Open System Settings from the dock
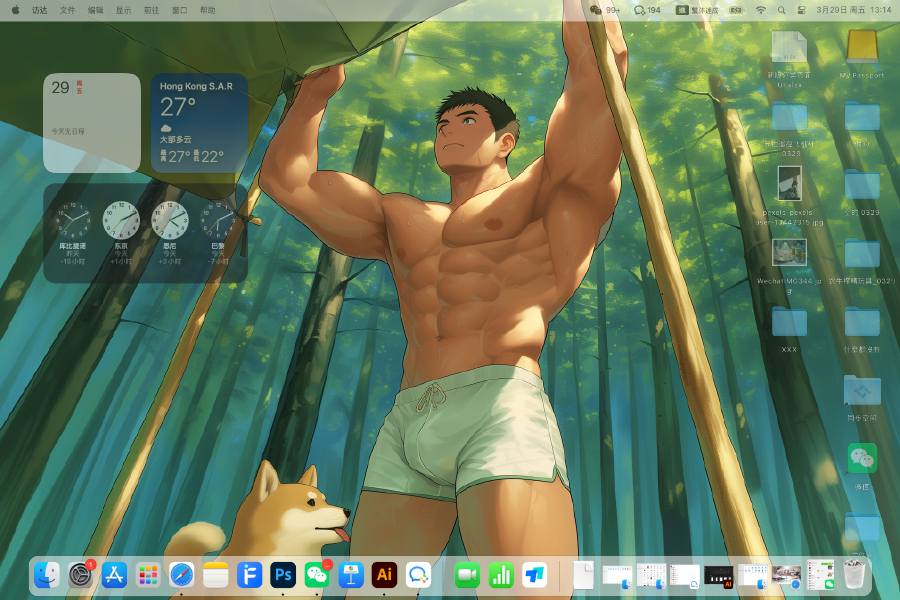Viewport: 900px width, 600px height. tap(81, 575)
